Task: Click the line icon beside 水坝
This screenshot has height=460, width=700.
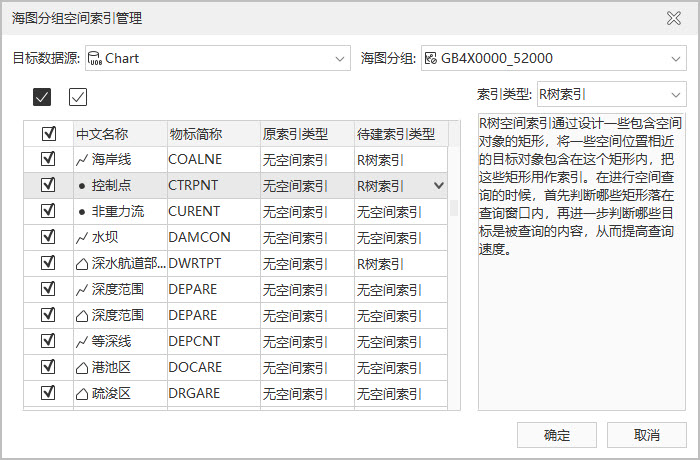Action: [82, 237]
